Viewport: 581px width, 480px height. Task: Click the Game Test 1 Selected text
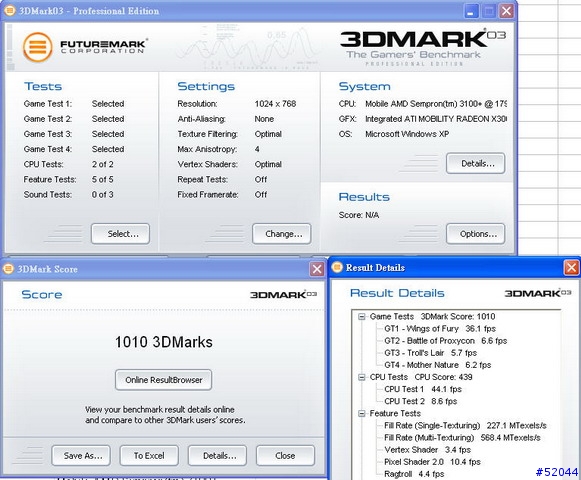pos(108,104)
